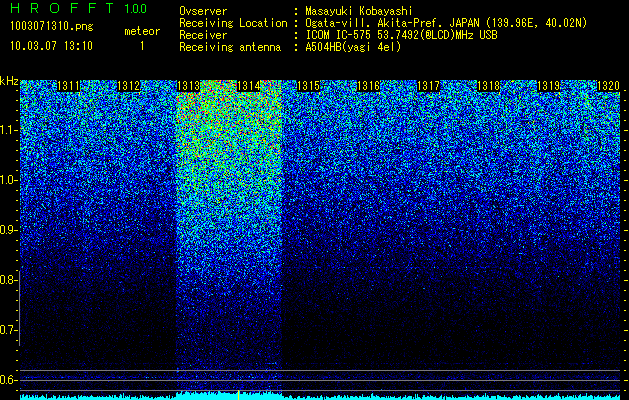Screen dimensions: 629x400
Task: Click the 1.0 frequency axis label
Action: [x=8, y=180]
